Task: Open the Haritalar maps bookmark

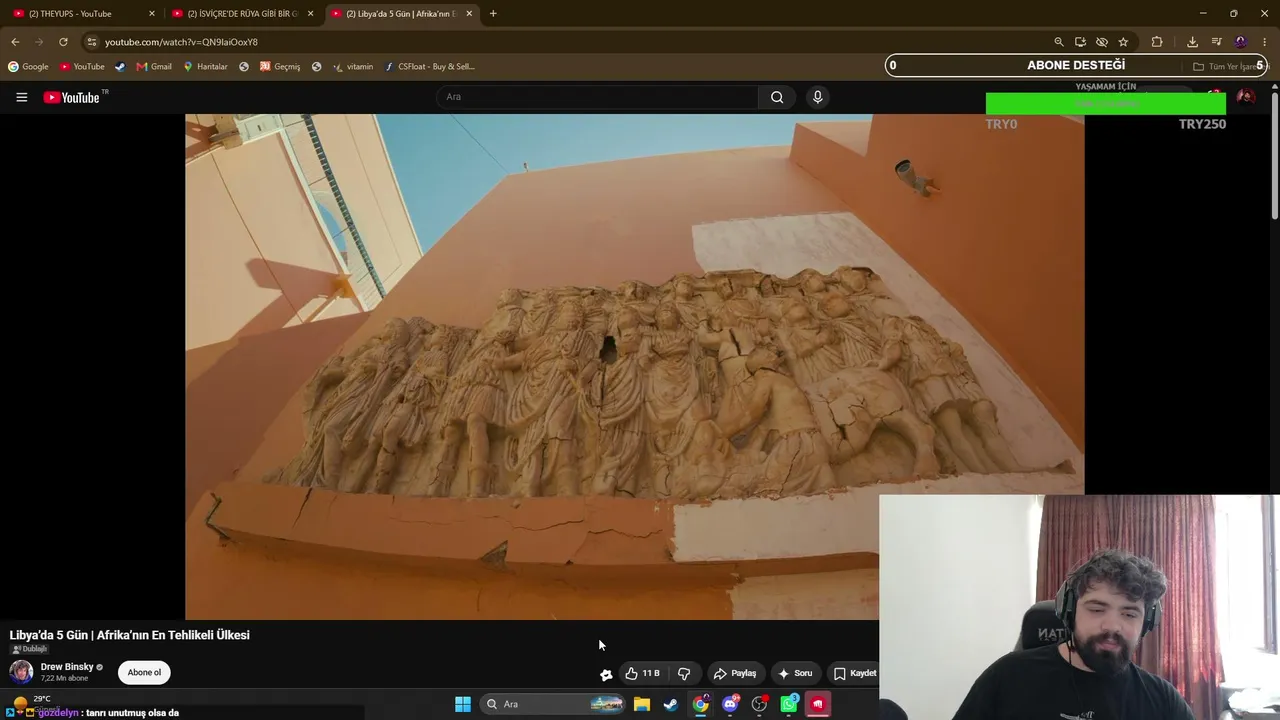Action: click(x=205, y=67)
